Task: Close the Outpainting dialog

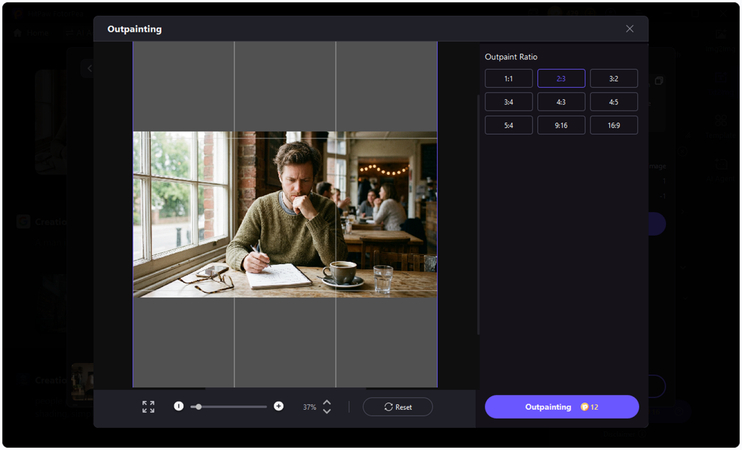Action: pyautogui.click(x=629, y=29)
